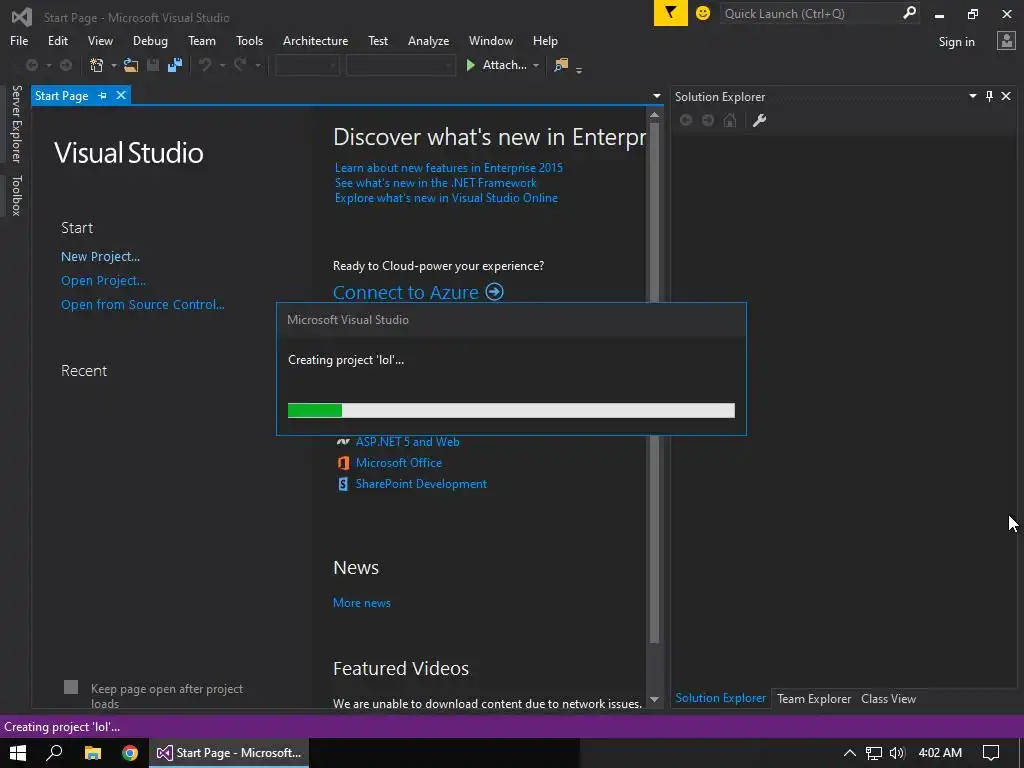The height and width of the screenshot is (768, 1024).
Task: Click the Start Page scroll down arrow
Action: 654,699
